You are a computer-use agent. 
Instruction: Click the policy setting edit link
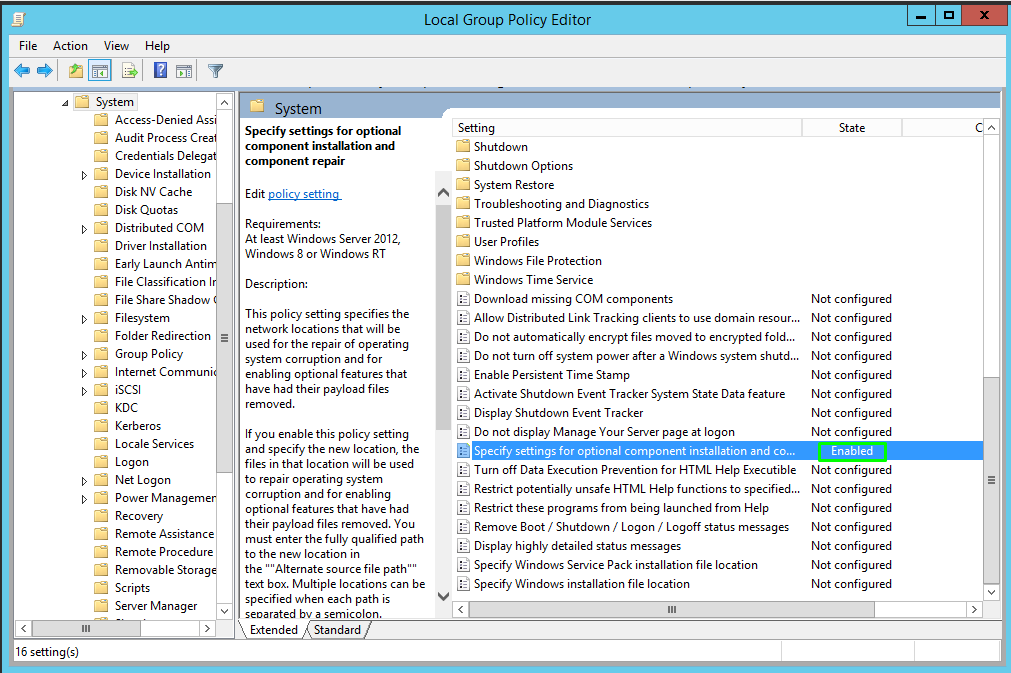point(304,194)
